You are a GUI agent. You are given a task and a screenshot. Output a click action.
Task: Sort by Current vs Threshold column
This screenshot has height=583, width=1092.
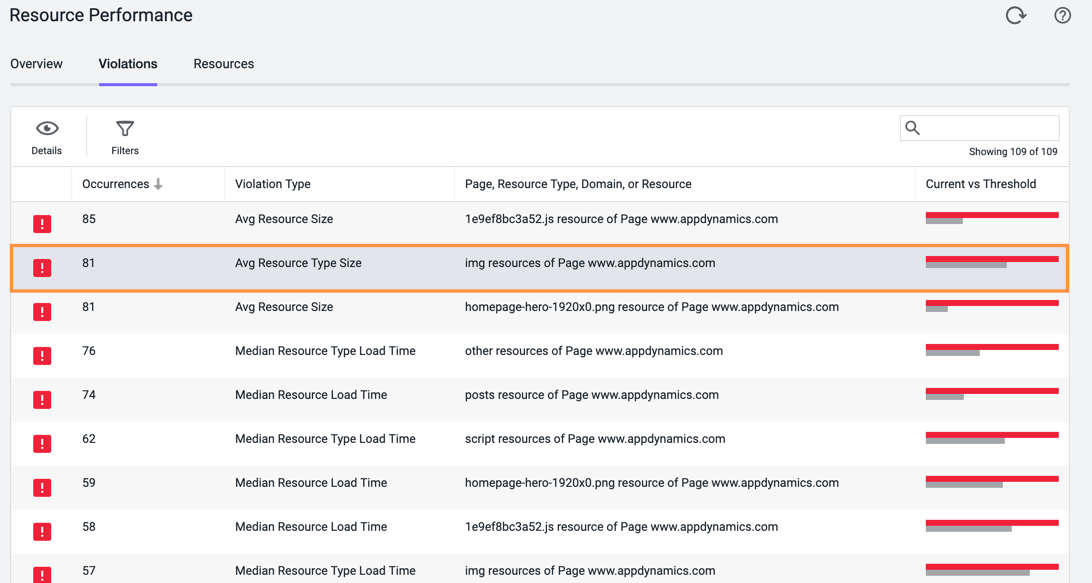point(981,184)
